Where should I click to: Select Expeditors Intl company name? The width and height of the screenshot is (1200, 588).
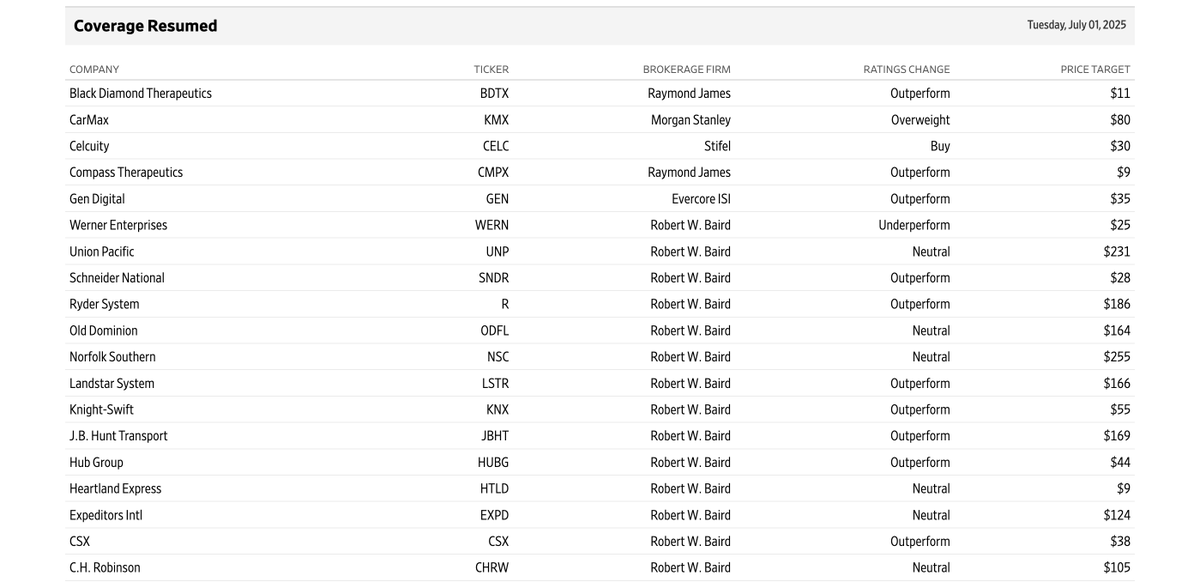tap(106, 516)
